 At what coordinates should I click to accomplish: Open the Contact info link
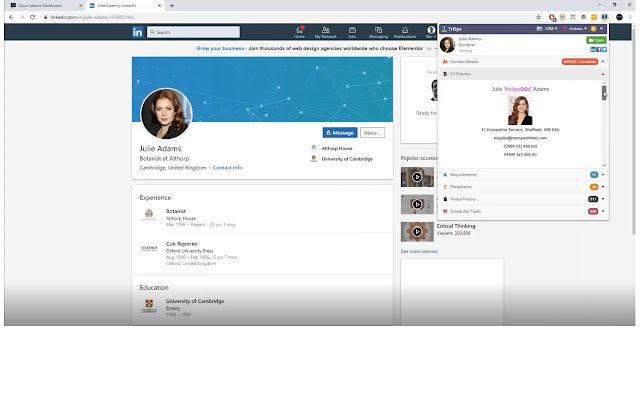pyautogui.click(x=227, y=168)
